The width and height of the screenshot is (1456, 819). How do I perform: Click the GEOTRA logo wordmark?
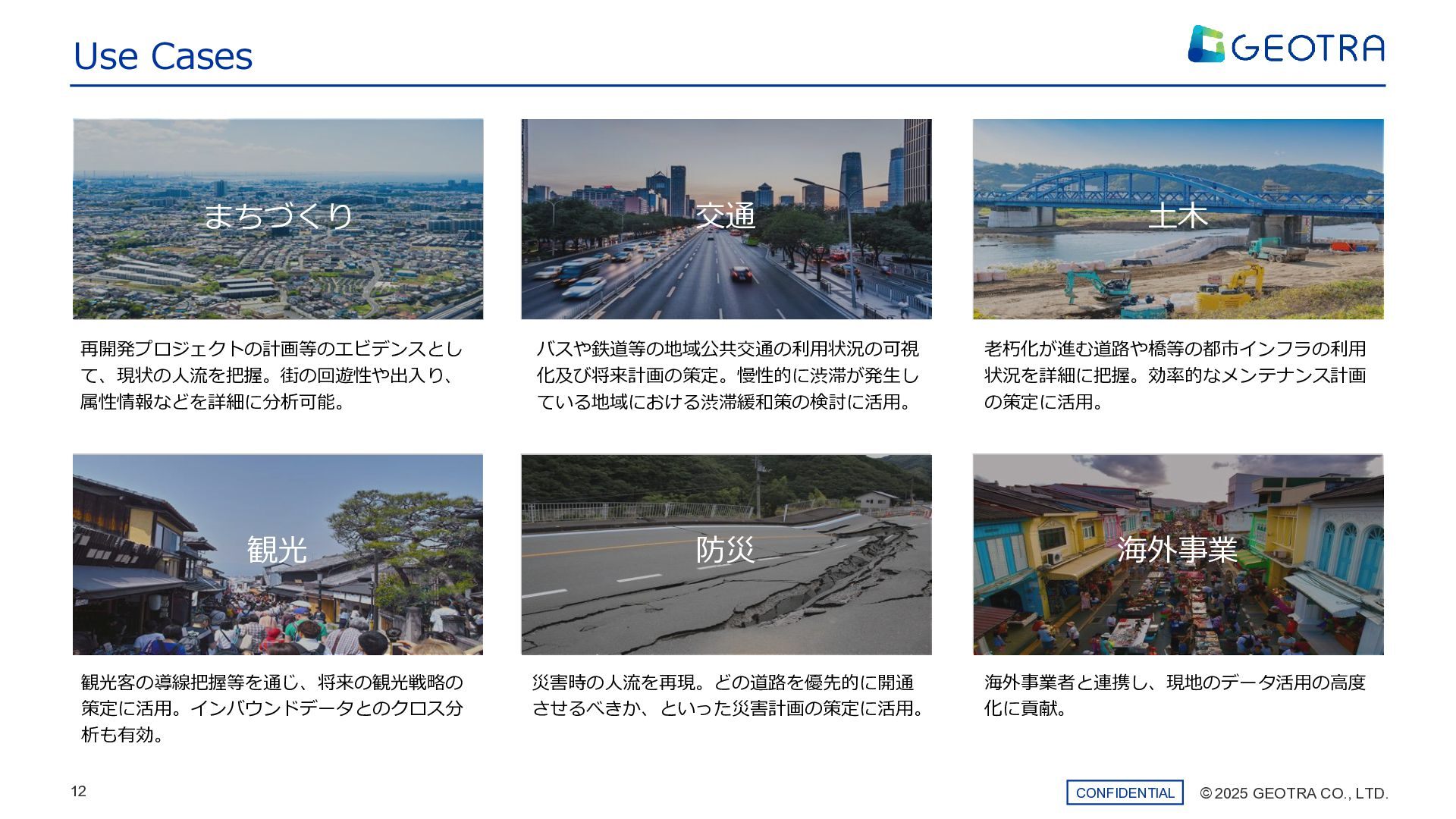[x=1307, y=48]
